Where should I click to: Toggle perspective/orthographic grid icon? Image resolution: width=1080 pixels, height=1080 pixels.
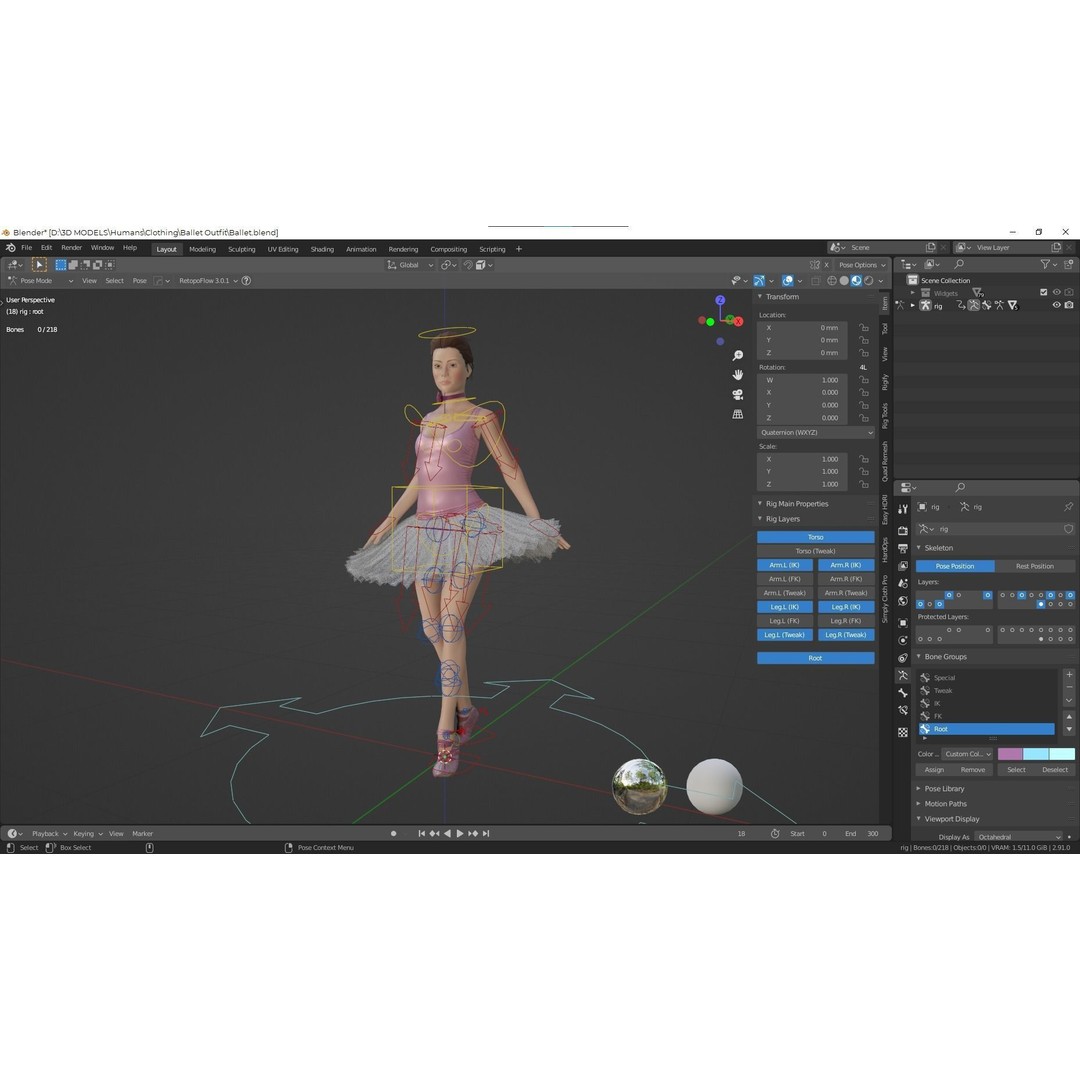(738, 414)
